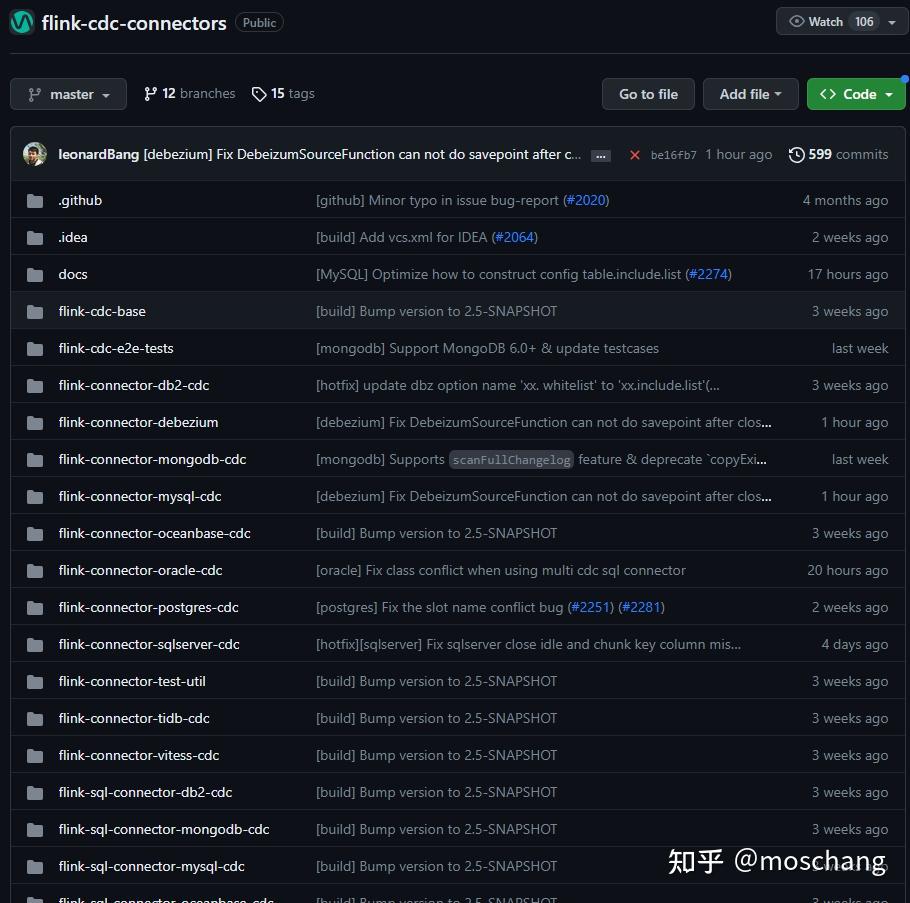Open the flink-connector-mysql-cdc folder
The height and width of the screenshot is (903, 910).
[x=140, y=496]
